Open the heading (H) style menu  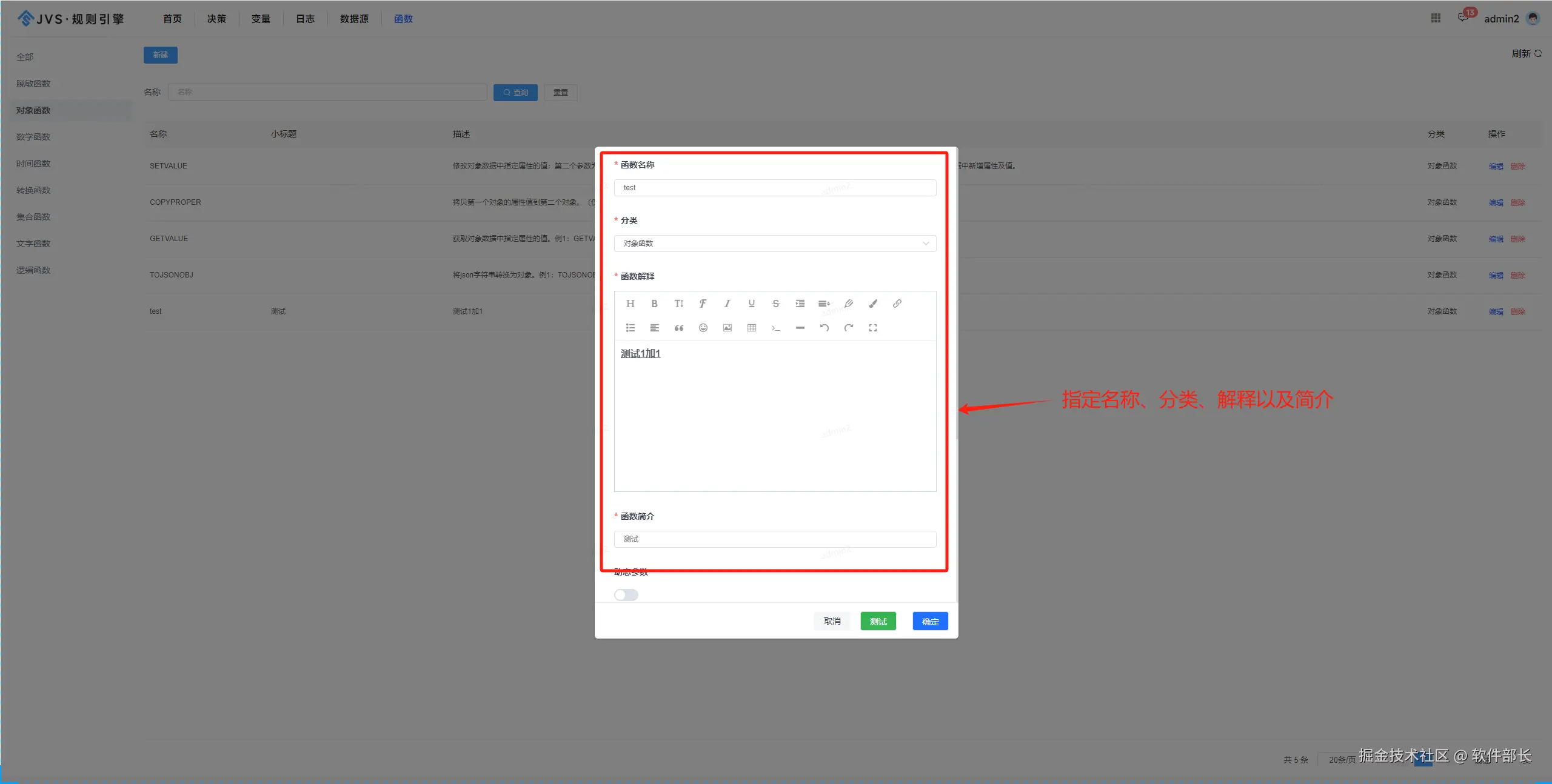click(630, 304)
